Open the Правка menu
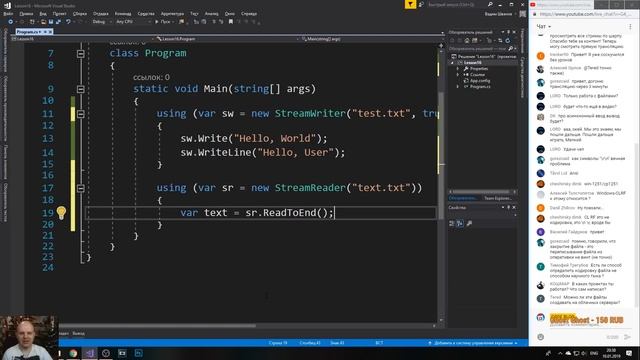This screenshot has height=360, width=640. [26, 13]
